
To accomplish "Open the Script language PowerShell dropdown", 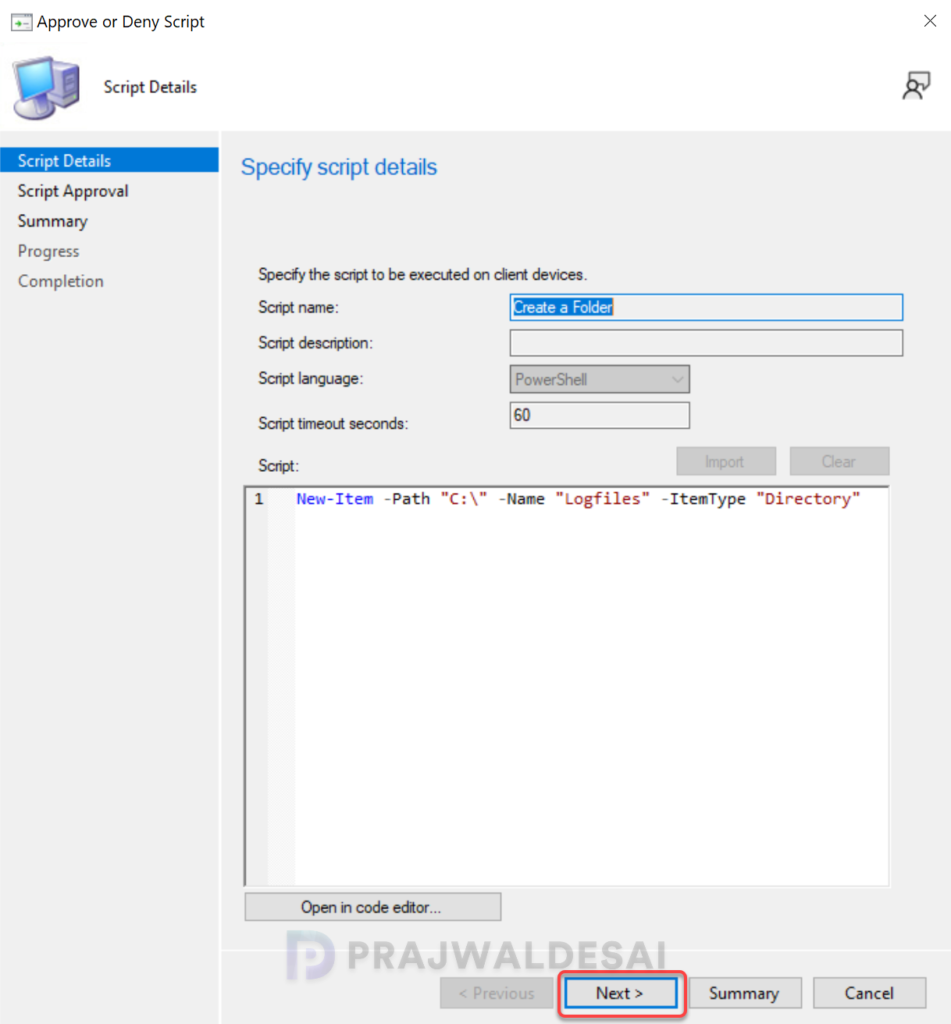I will click(x=599, y=379).
